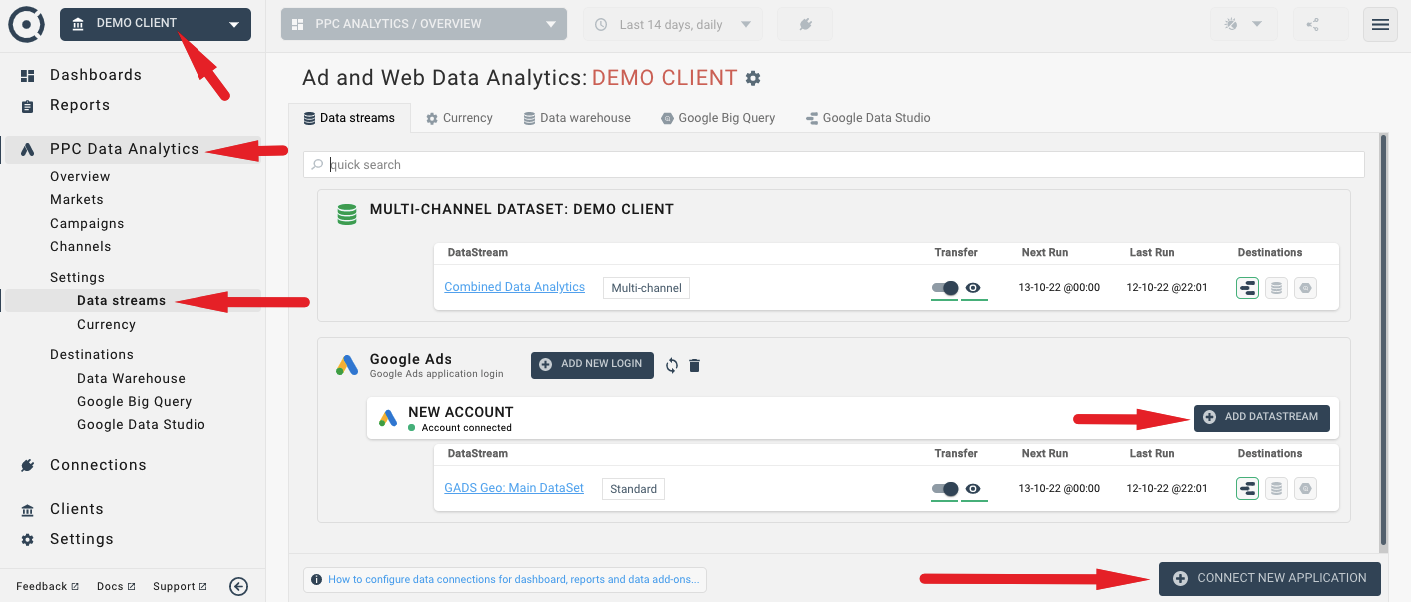
Task: Open the Docs link
Action: click(x=116, y=586)
